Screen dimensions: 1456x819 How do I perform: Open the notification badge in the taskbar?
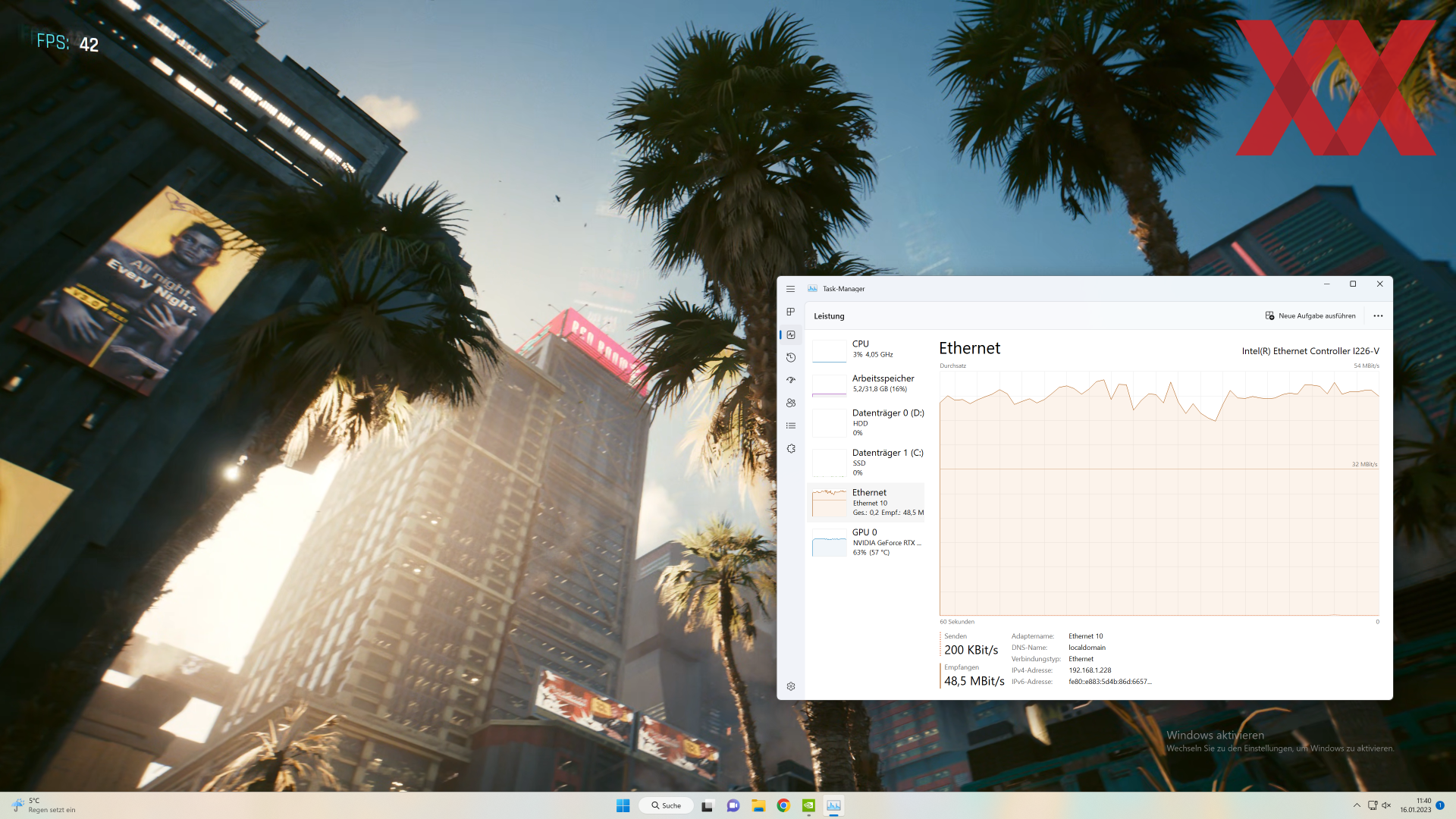(1440, 805)
